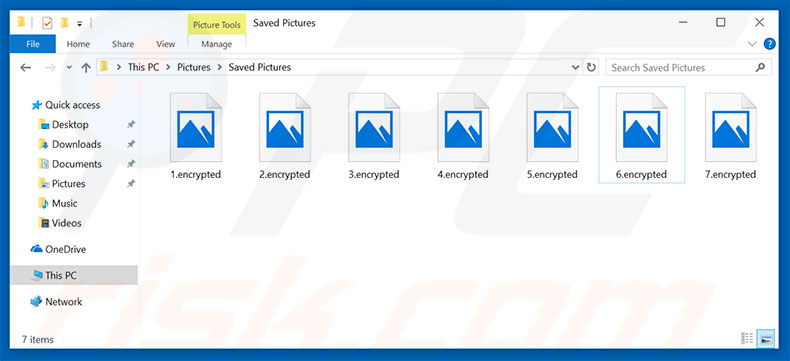The height and width of the screenshot is (361, 790).
Task: Click the search magnifier icon
Action: [760, 67]
